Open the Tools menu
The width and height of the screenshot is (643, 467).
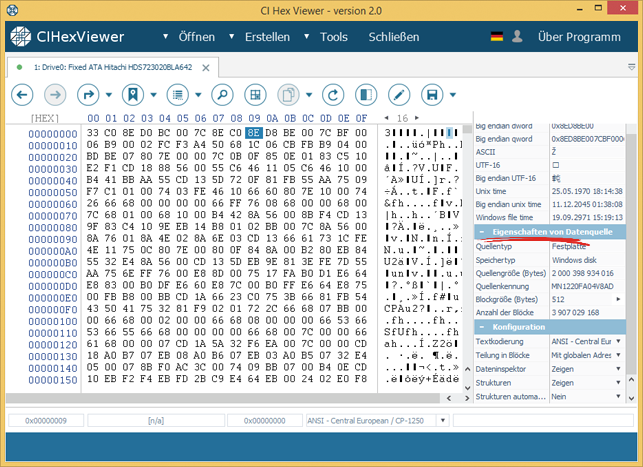coord(334,37)
